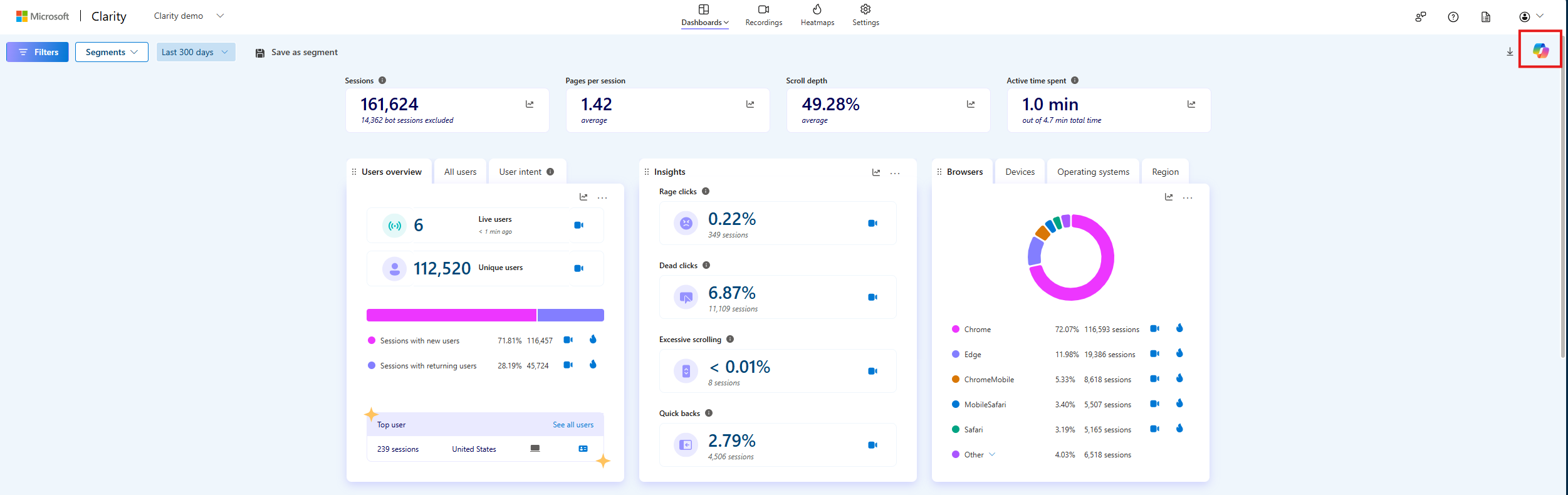Change the Last 300 days range
The height and width of the screenshot is (495, 1568).
tap(196, 52)
